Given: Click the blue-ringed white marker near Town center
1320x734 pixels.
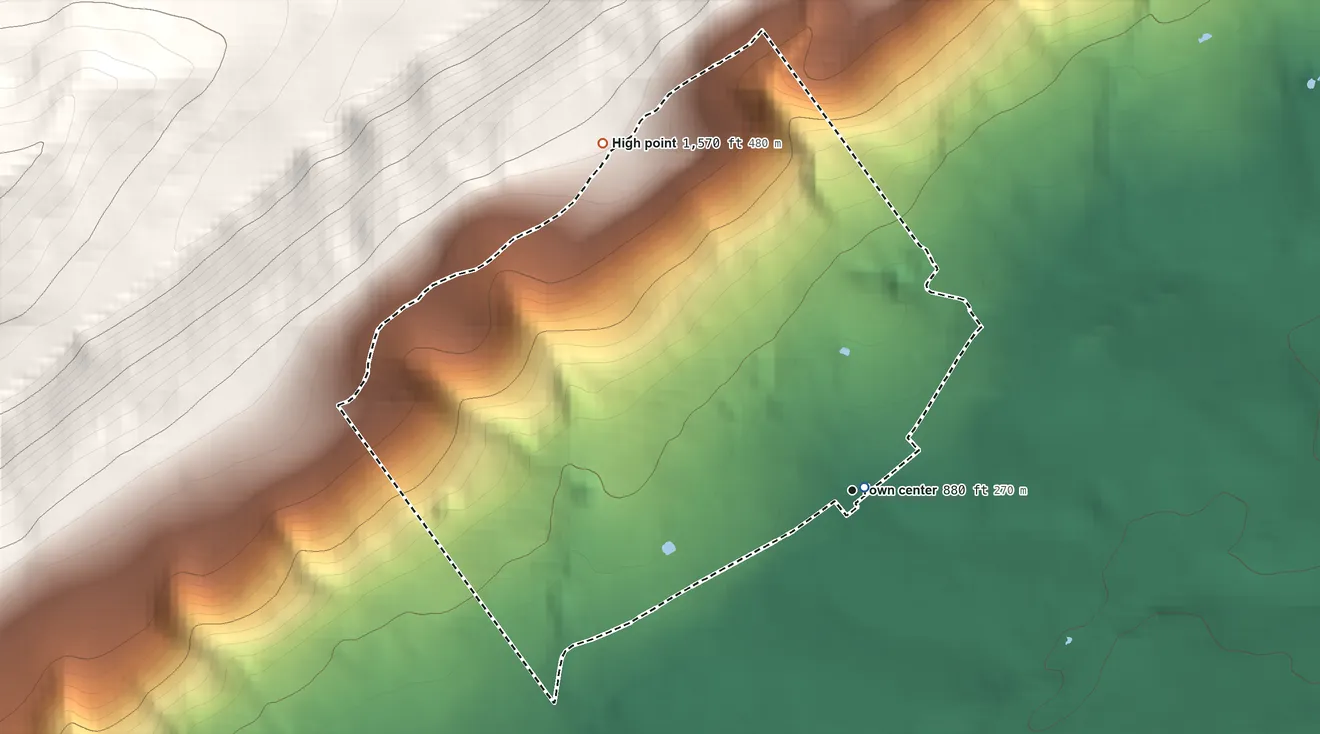Looking at the screenshot, I should coord(864,488).
